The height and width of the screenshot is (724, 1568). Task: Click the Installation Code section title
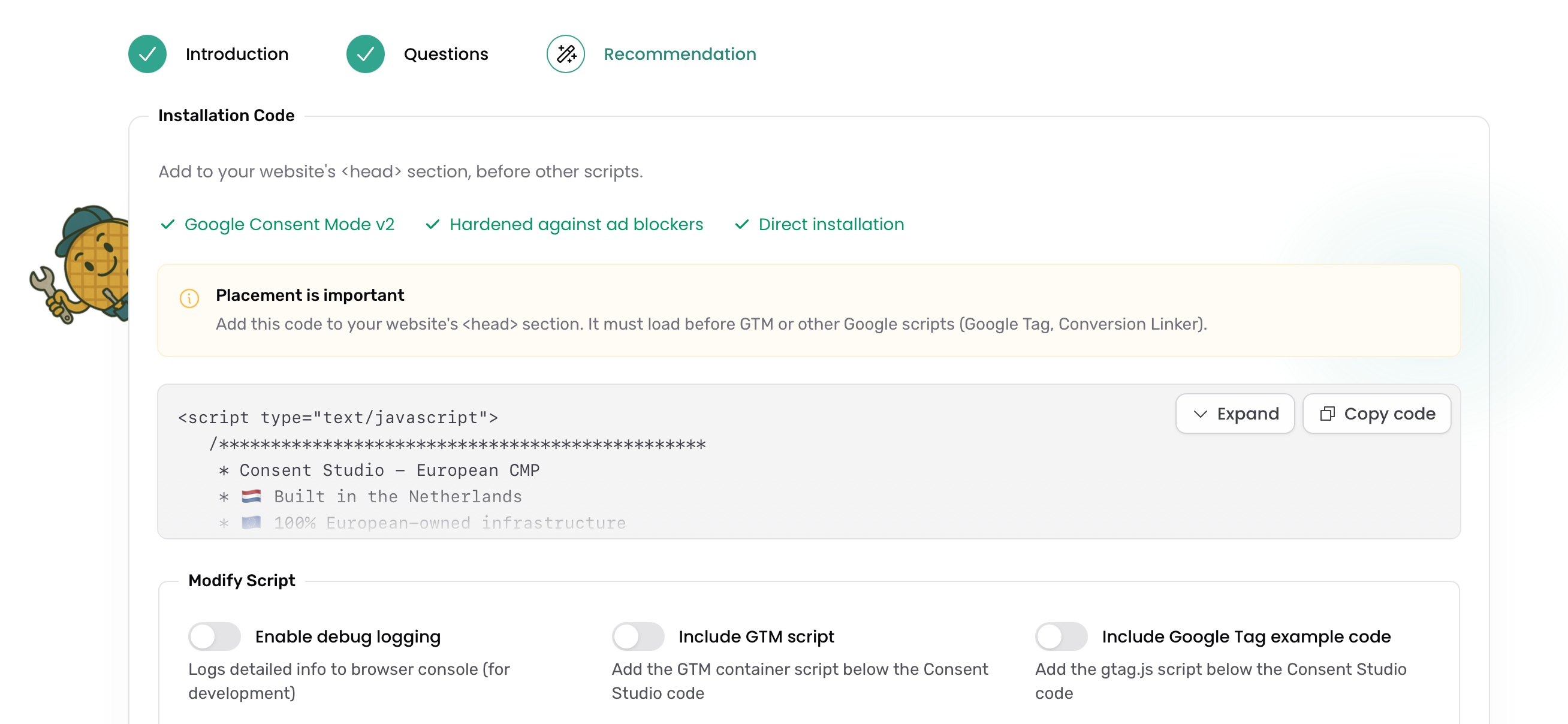(x=227, y=116)
